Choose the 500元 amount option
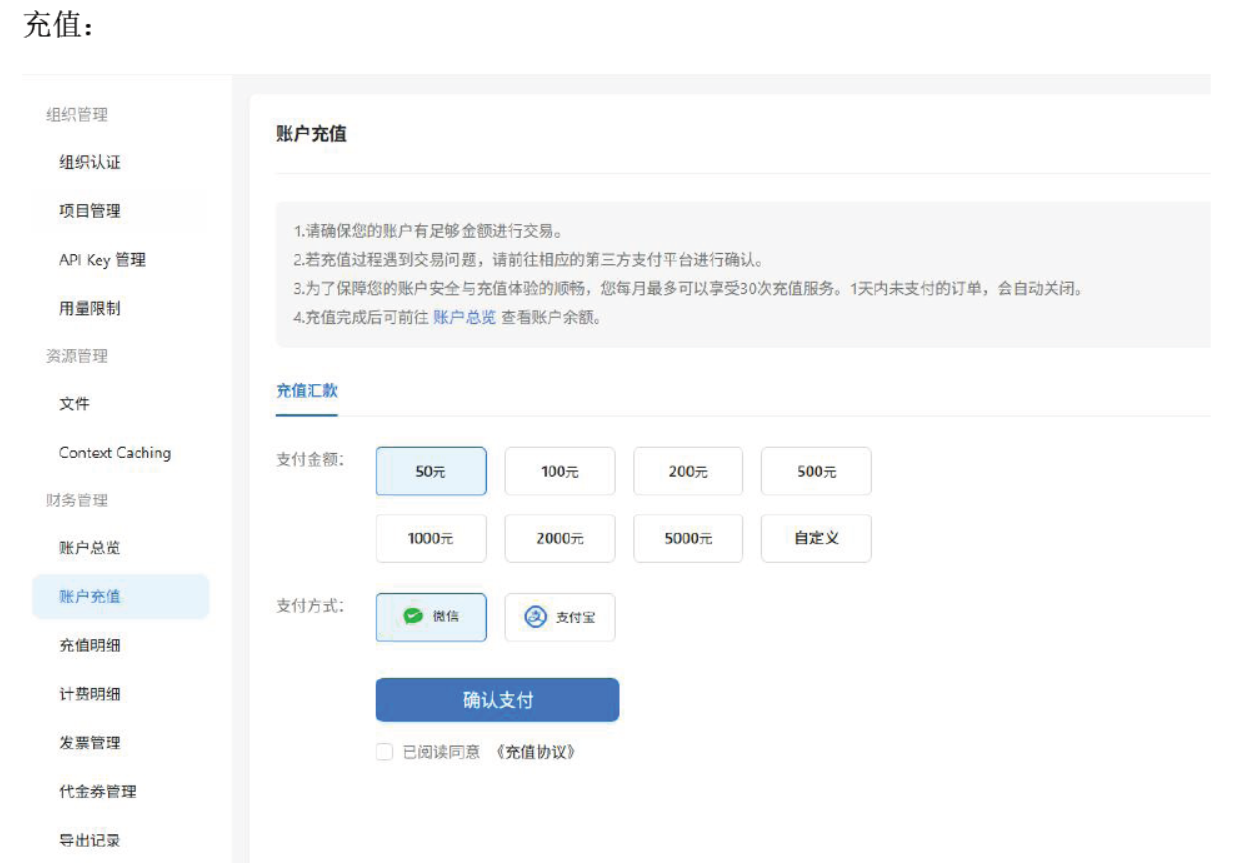 tap(816, 471)
